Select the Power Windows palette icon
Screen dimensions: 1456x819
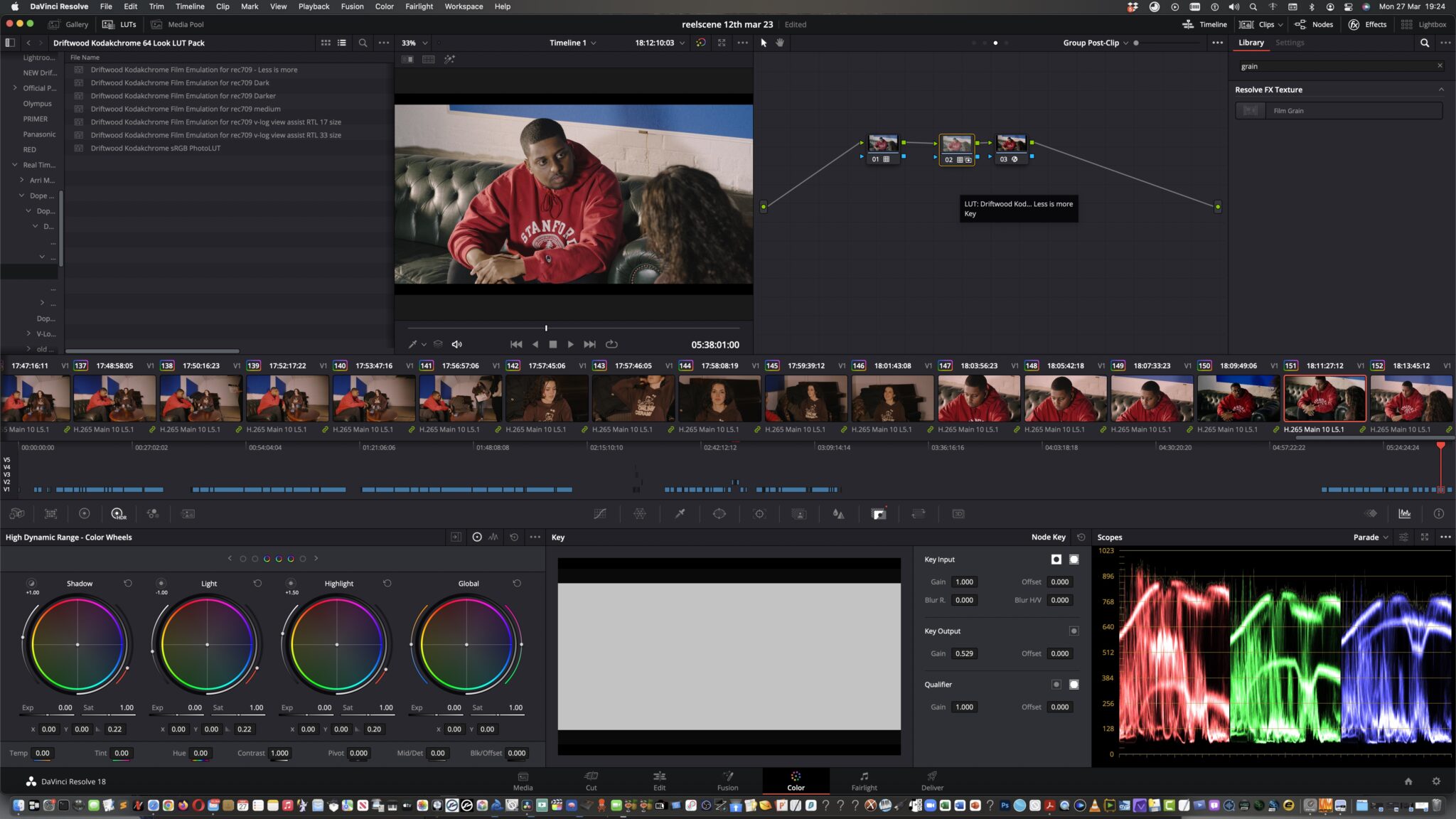719,513
